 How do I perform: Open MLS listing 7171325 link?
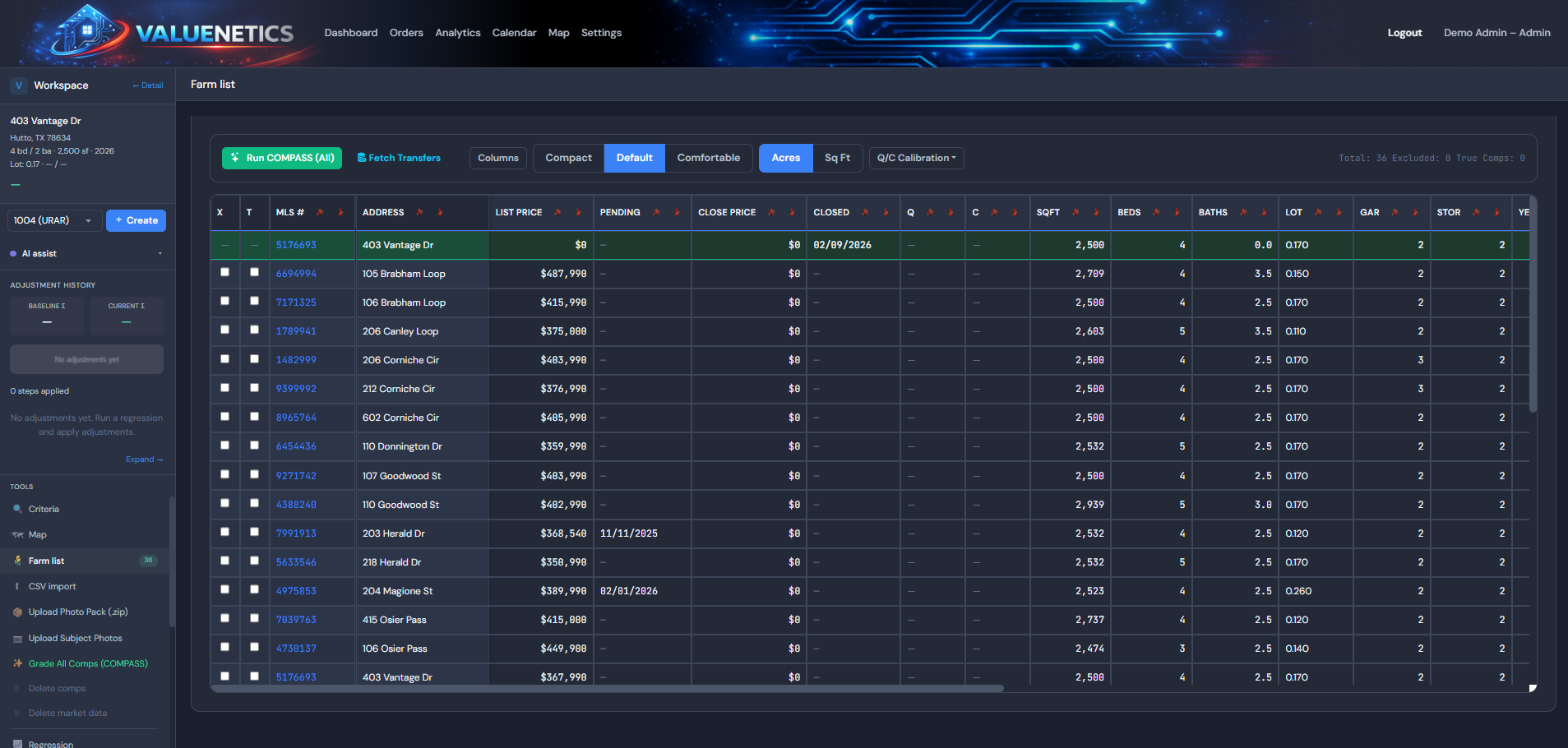point(296,302)
